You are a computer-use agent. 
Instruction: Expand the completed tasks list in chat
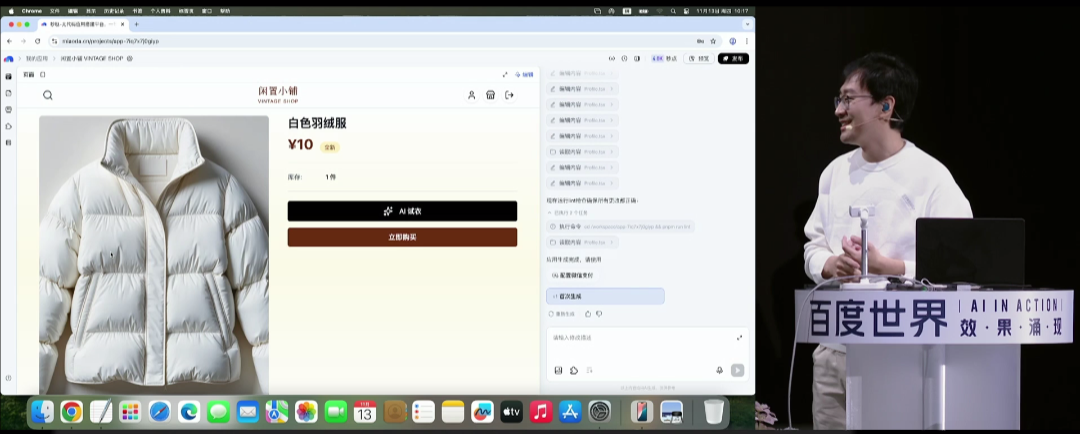pos(570,213)
